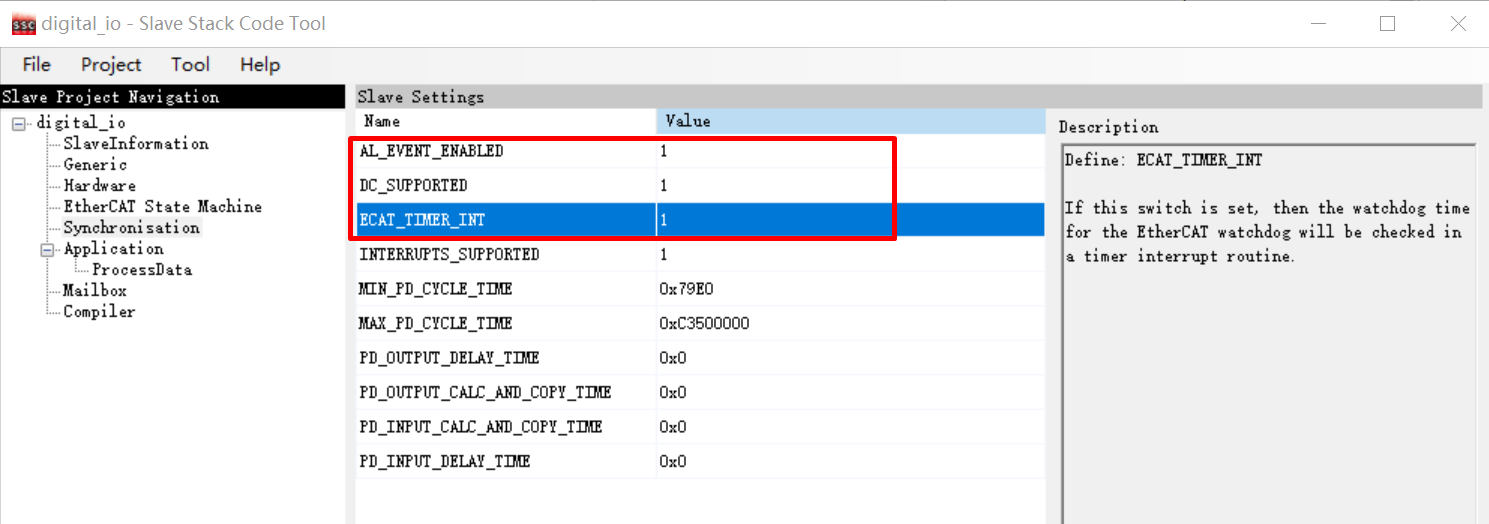Viewport: 1489px width, 524px height.
Task: Edit the MAX_PD_CYCLE_TIME value 0xC3500000
Action: 851,324
